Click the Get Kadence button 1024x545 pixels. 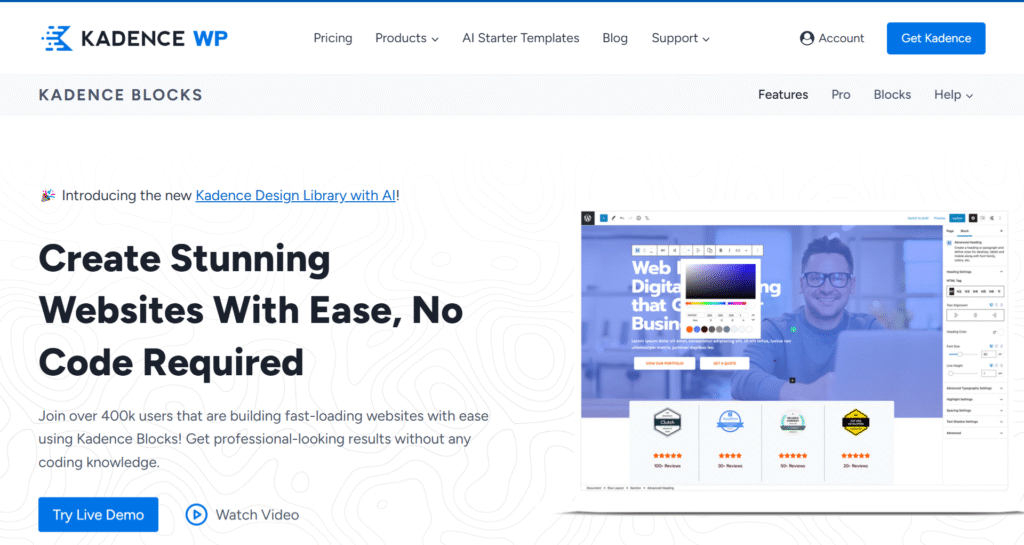[935, 38]
